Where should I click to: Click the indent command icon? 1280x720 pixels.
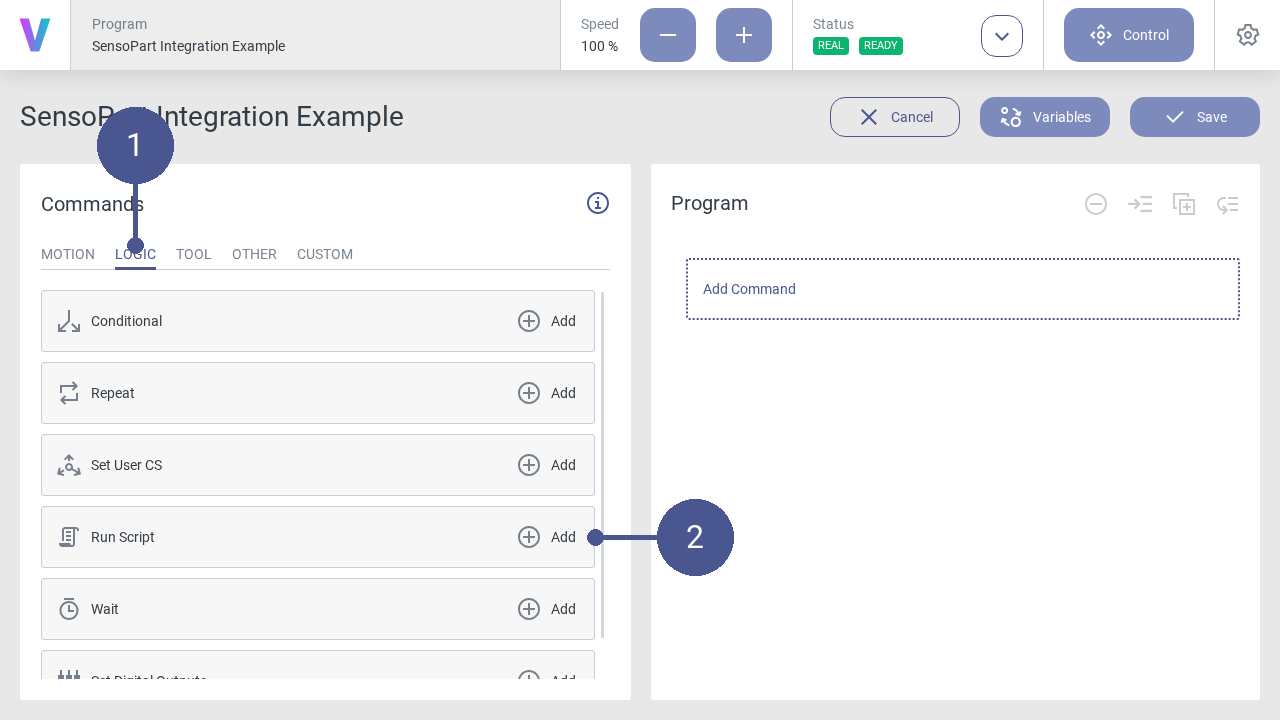click(1140, 204)
